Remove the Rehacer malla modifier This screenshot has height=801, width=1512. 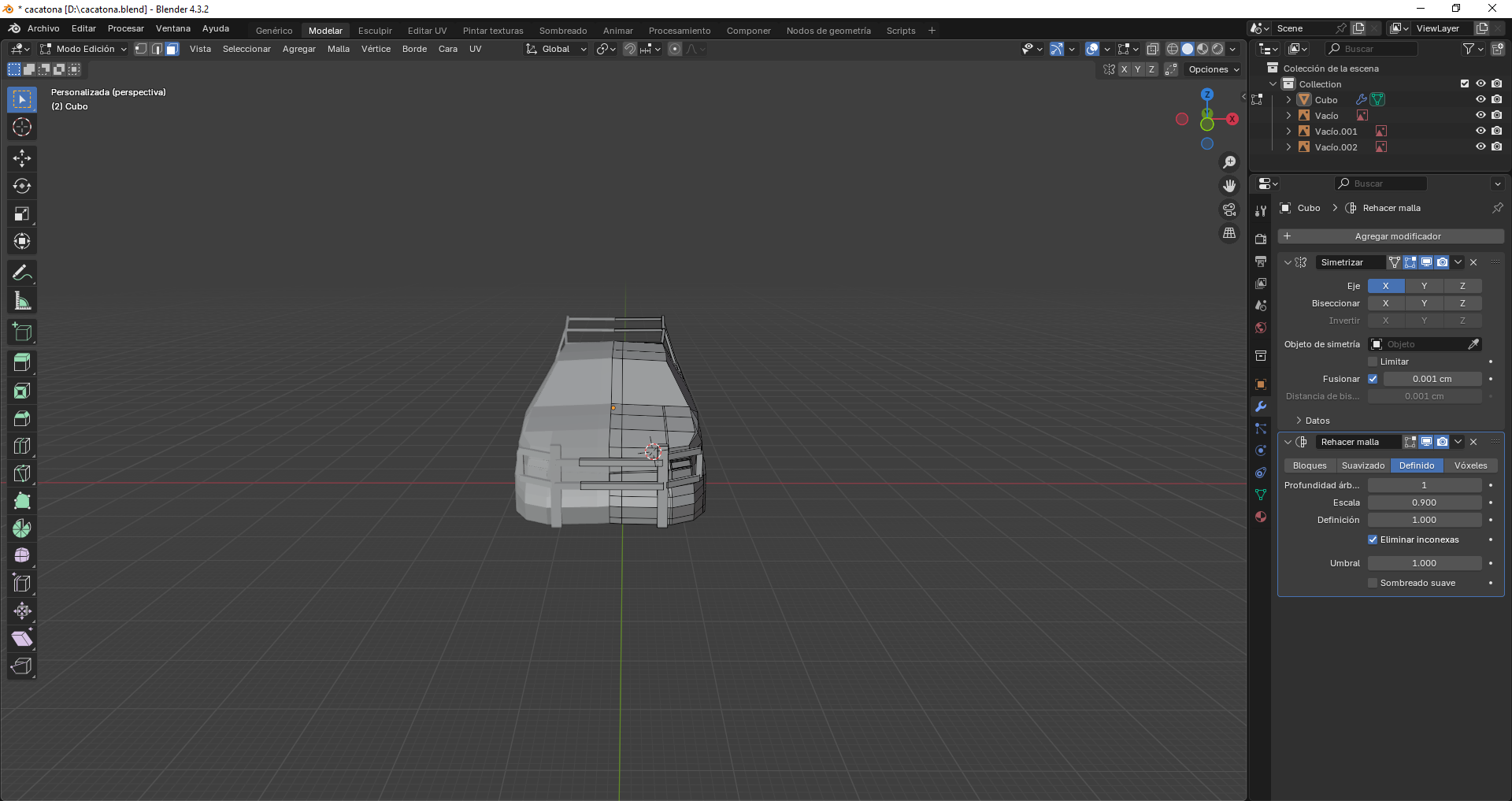coord(1473,442)
